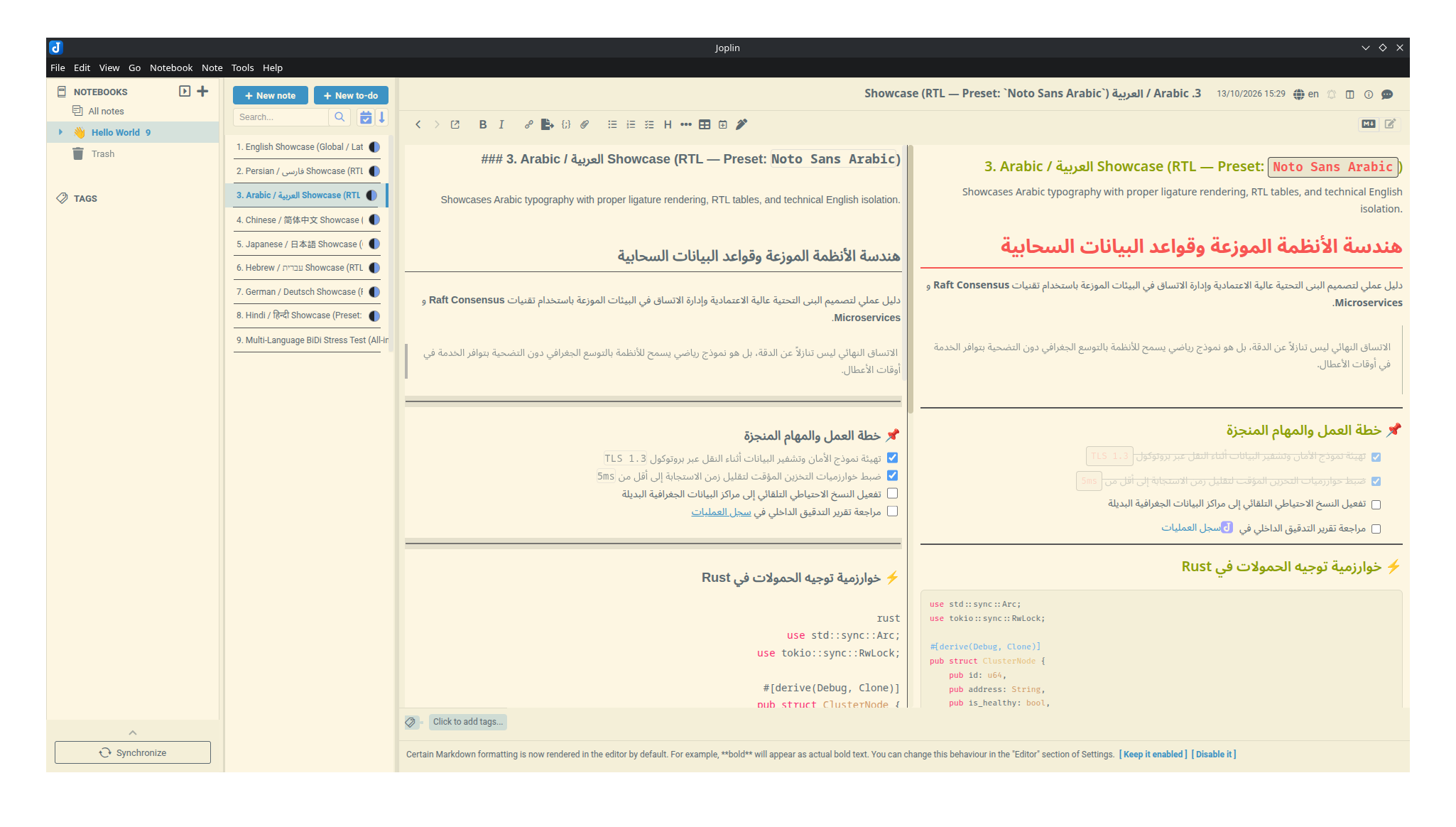The width and height of the screenshot is (1456, 827).
Task: Check third task checkbox in preview
Action: (x=1376, y=505)
